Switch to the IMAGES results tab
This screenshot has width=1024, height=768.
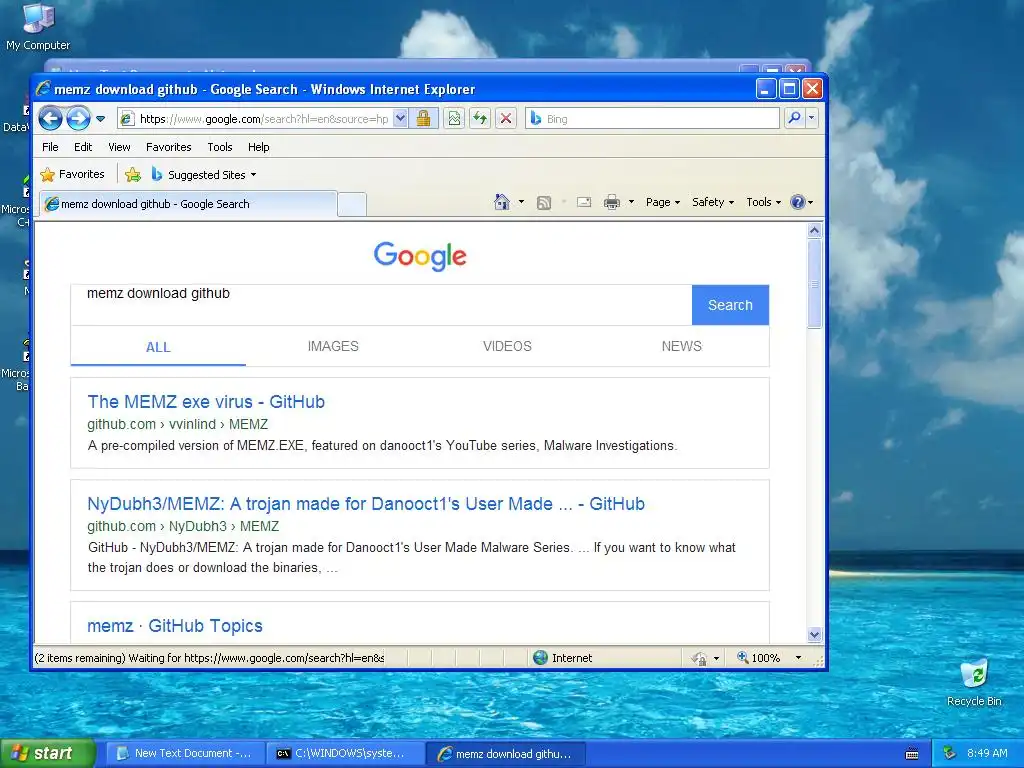tap(333, 346)
